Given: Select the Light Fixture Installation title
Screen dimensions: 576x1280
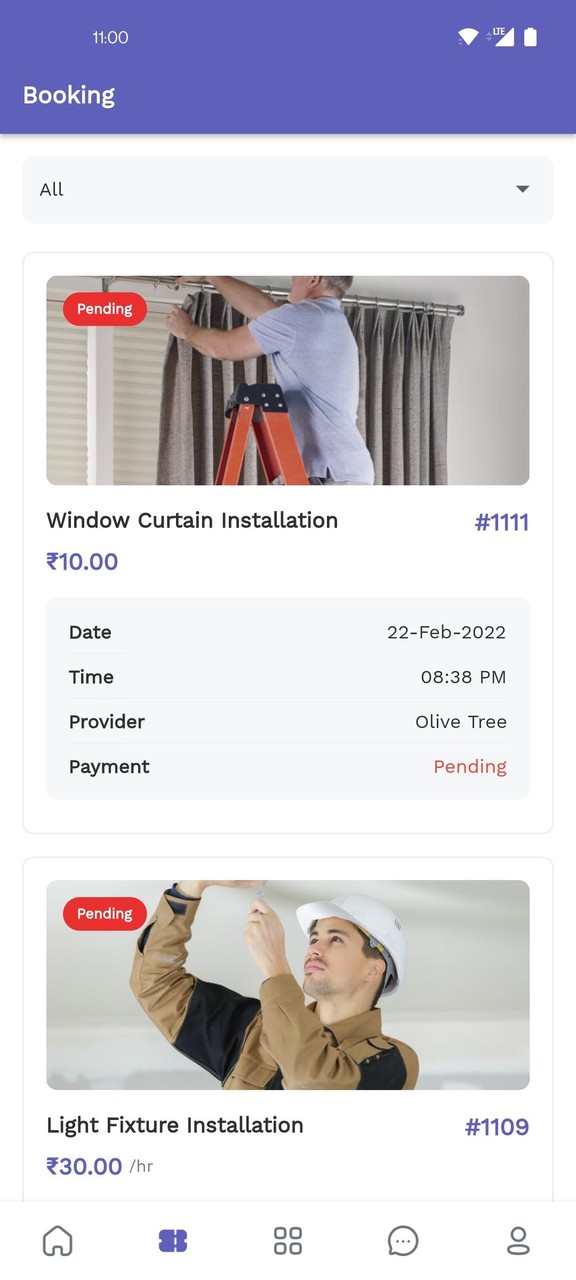Looking at the screenshot, I should pos(175,1125).
